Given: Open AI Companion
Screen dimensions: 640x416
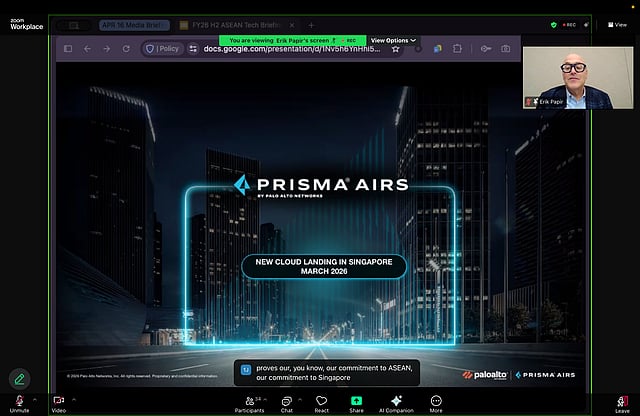Looking at the screenshot, I should pyautogui.click(x=396, y=402).
